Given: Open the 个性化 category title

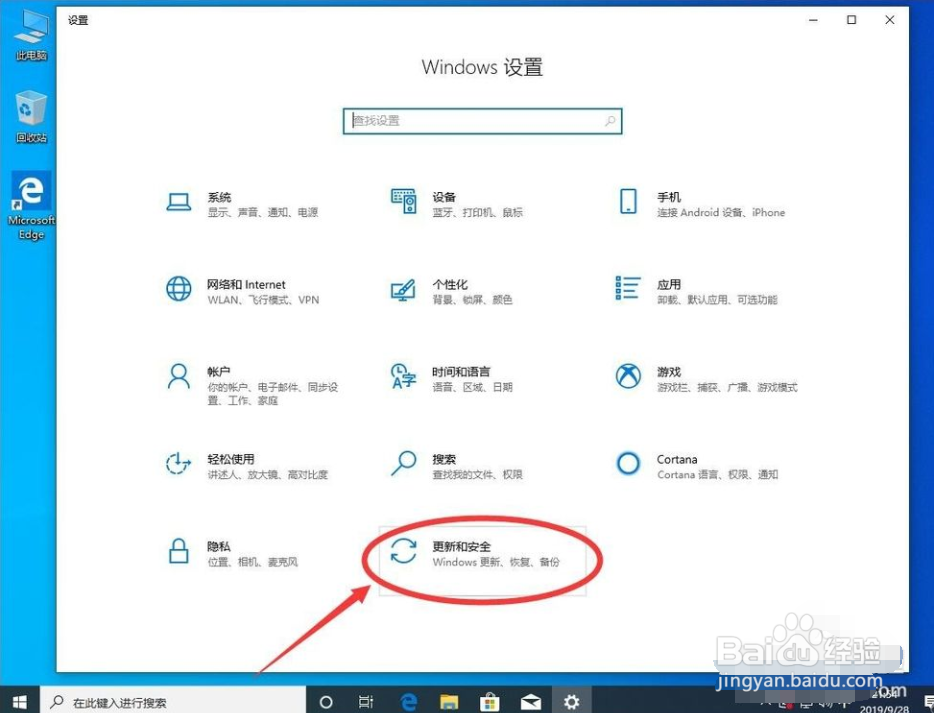Looking at the screenshot, I should [450, 285].
